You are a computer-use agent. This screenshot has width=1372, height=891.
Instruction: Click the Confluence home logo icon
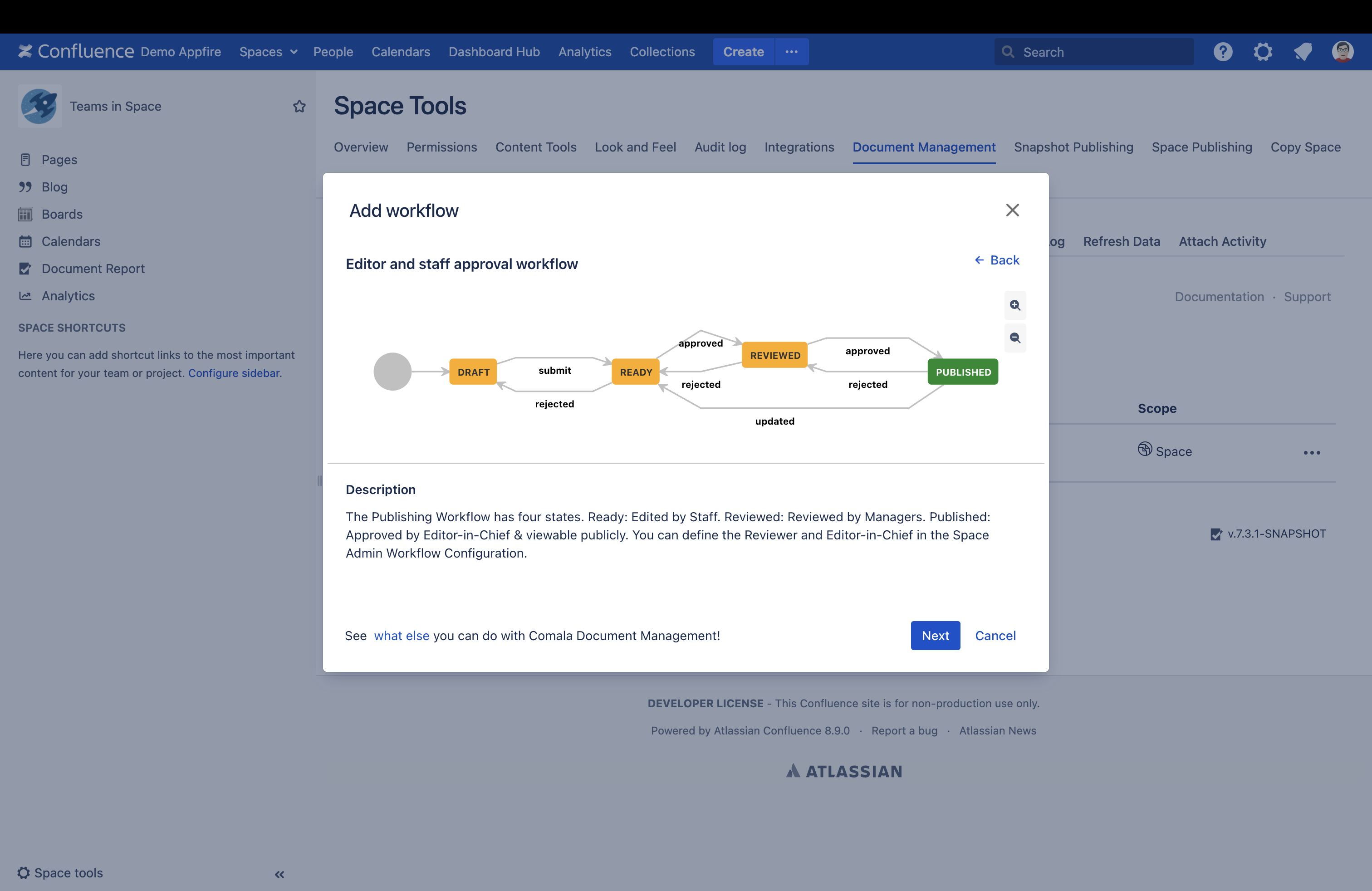tap(24, 51)
